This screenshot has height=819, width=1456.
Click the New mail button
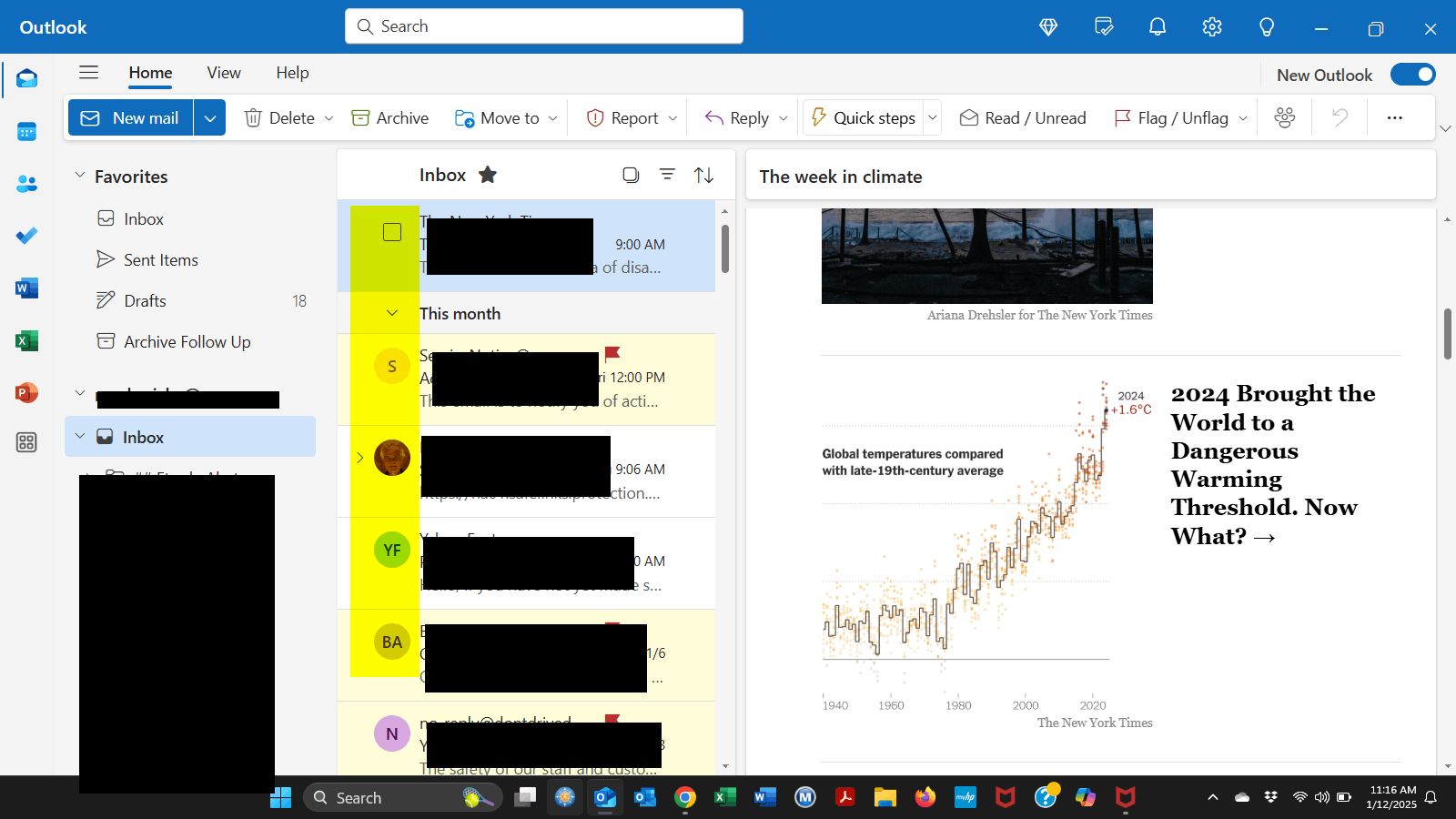click(x=130, y=117)
